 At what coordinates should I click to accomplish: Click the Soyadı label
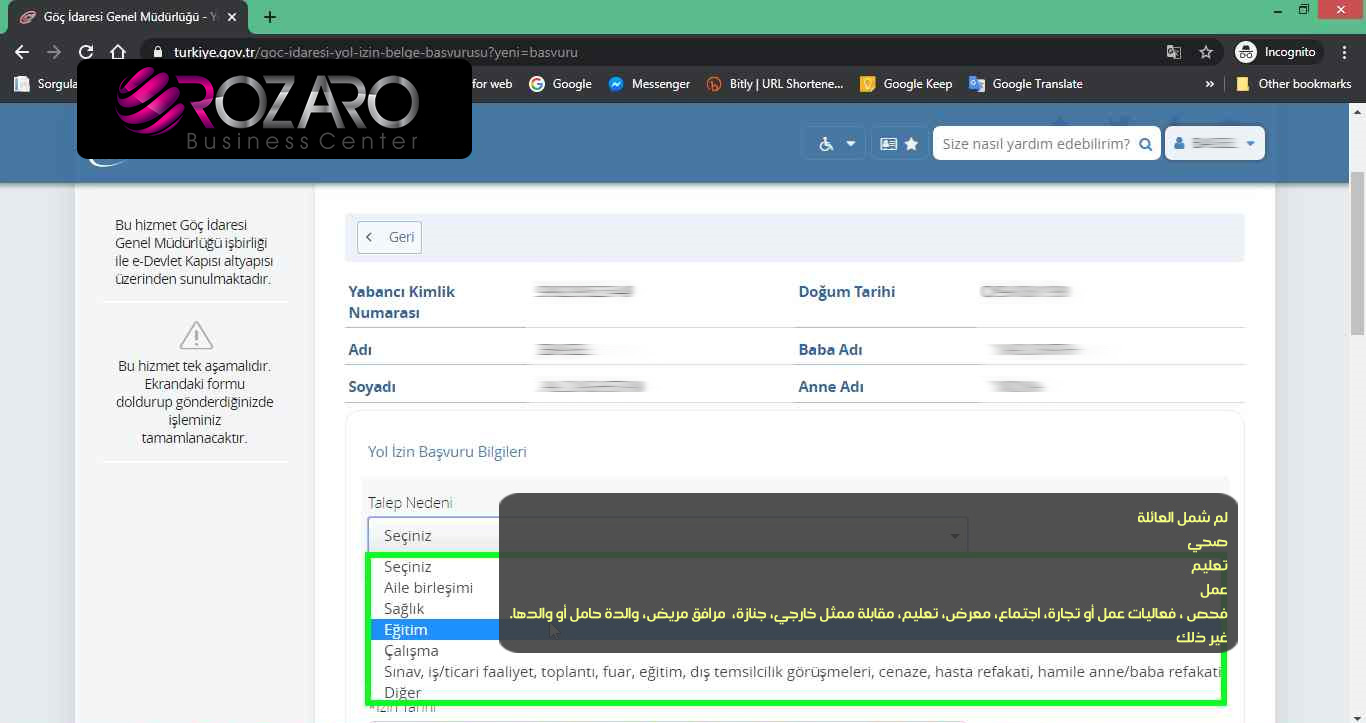(x=372, y=387)
